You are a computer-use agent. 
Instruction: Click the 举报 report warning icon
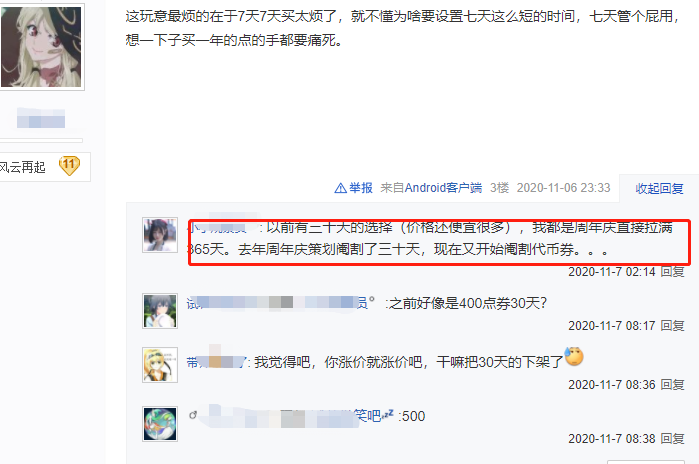coord(340,188)
